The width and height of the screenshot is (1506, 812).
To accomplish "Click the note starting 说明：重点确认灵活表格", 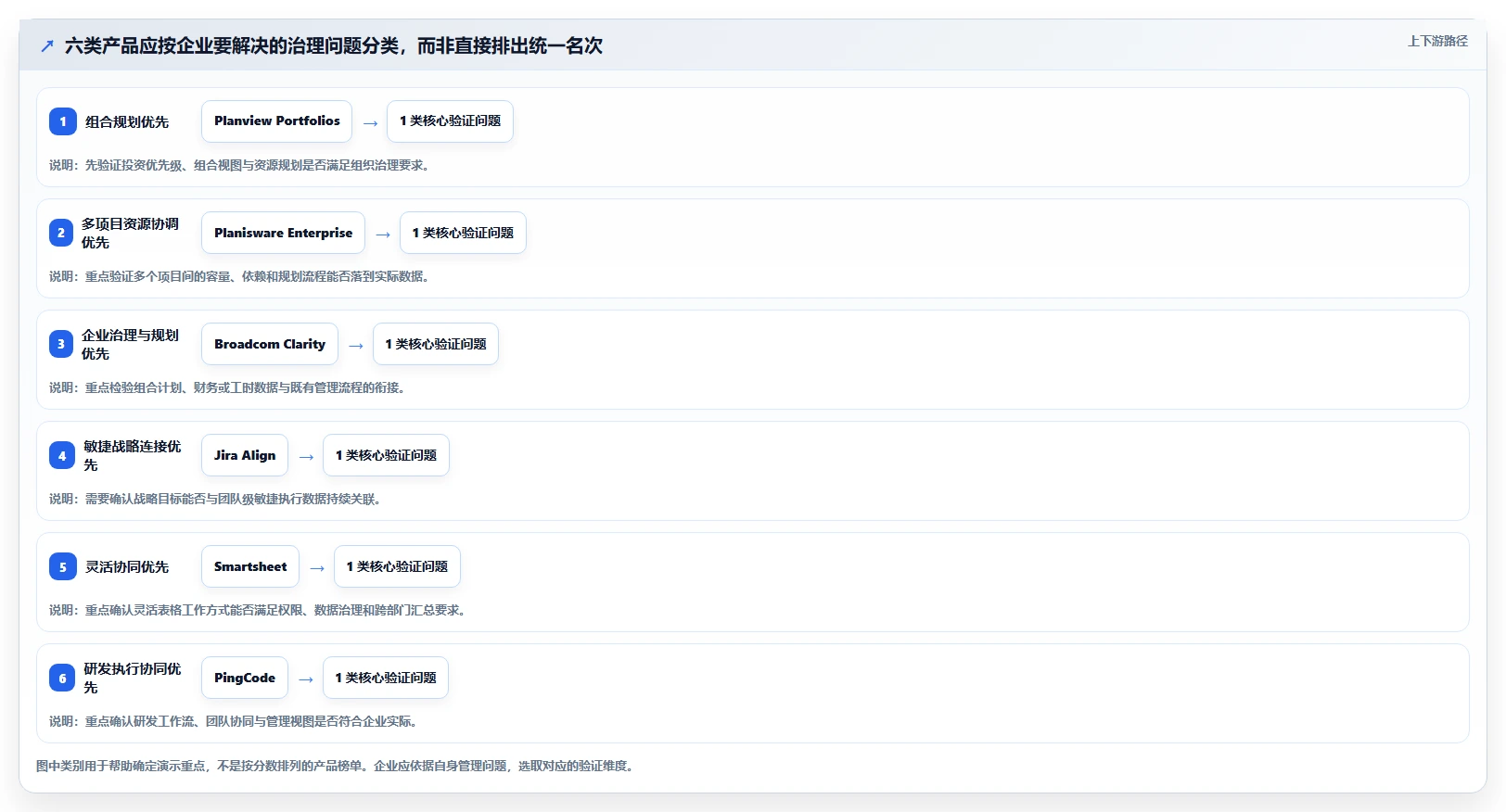I will 258,610.
